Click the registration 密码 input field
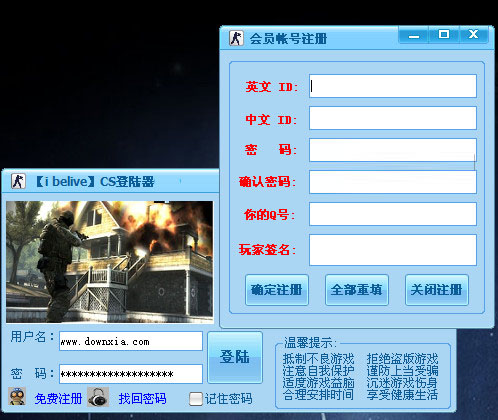This screenshot has width=498, height=420. [393, 150]
